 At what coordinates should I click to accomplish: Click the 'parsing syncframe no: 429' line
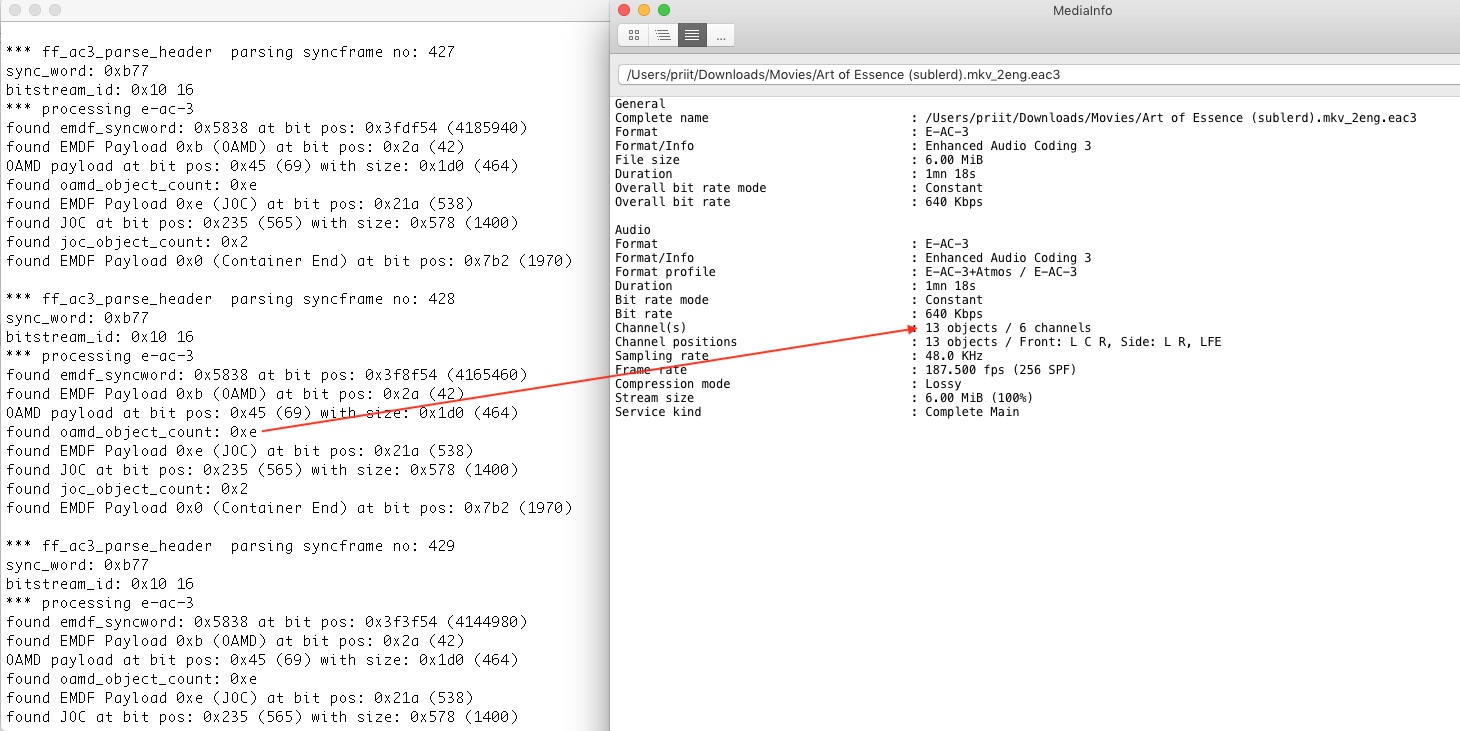pyautogui.click(x=230, y=546)
